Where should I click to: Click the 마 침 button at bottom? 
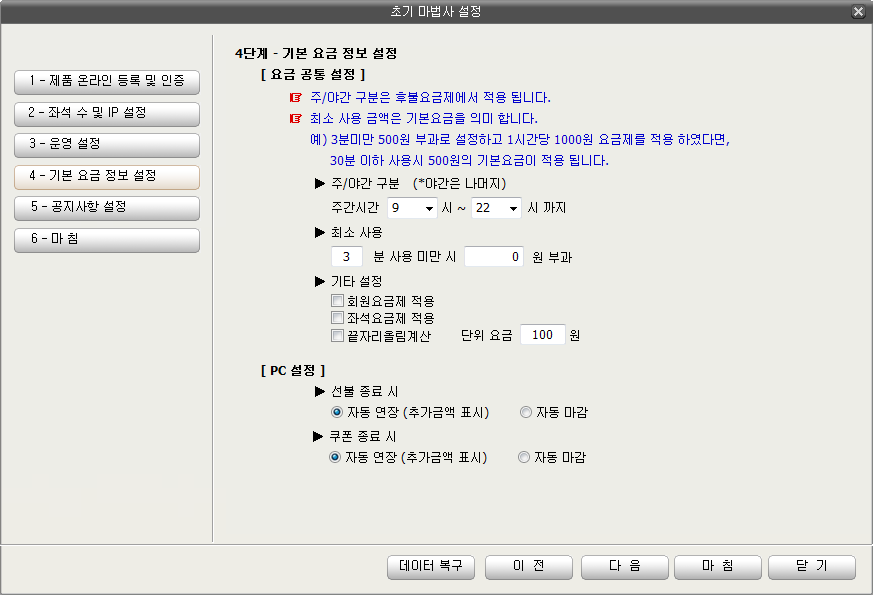pyautogui.click(x=718, y=567)
